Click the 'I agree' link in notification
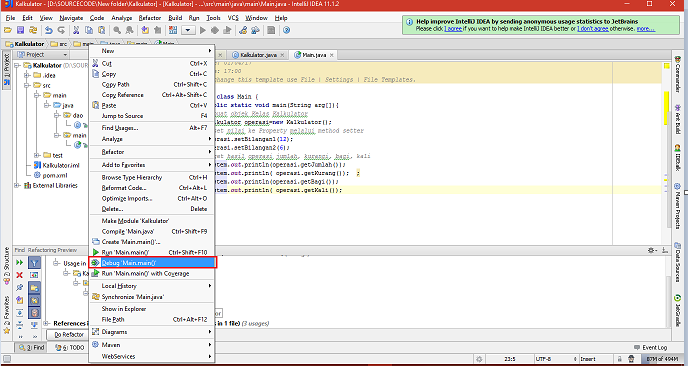This screenshot has height=366, width=688. 452,29
